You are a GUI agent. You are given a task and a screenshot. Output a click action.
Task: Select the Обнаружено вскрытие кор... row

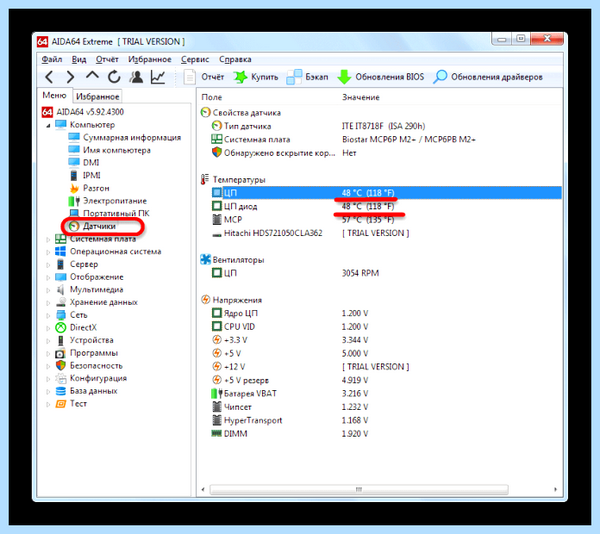(x=381, y=153)
